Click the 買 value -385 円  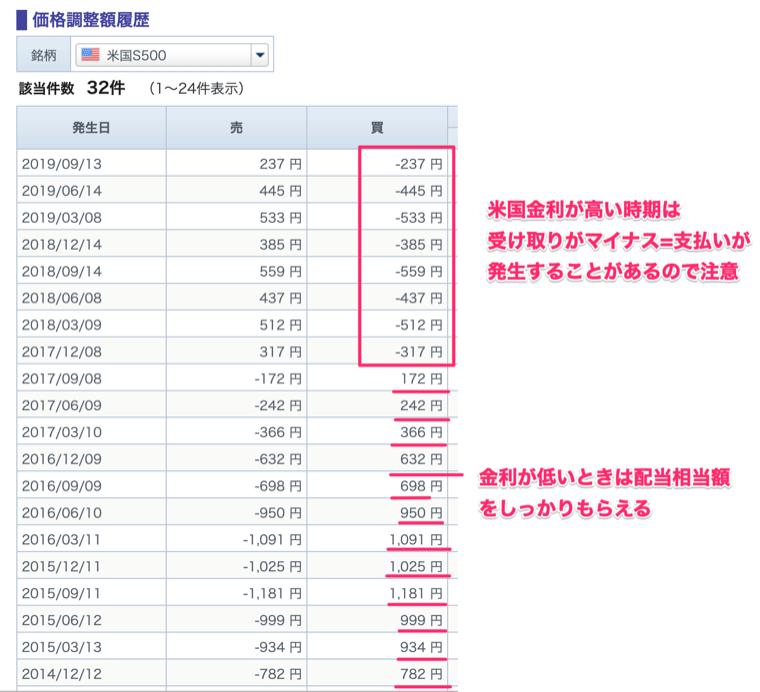[419, 244]
